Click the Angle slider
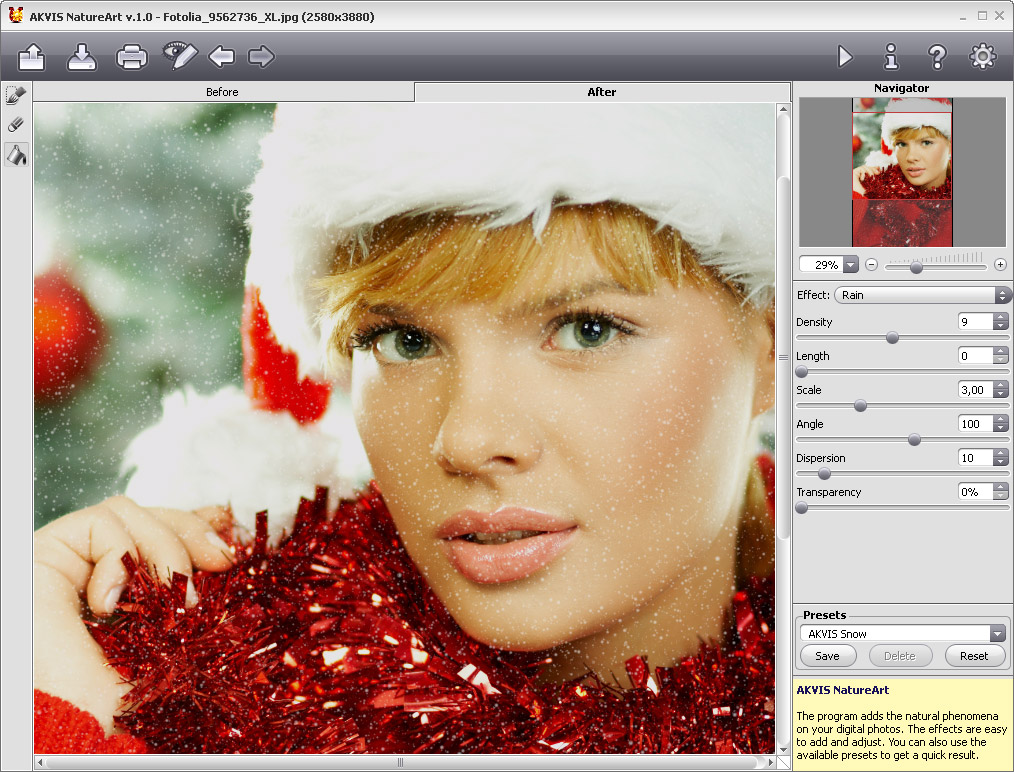 902,440
